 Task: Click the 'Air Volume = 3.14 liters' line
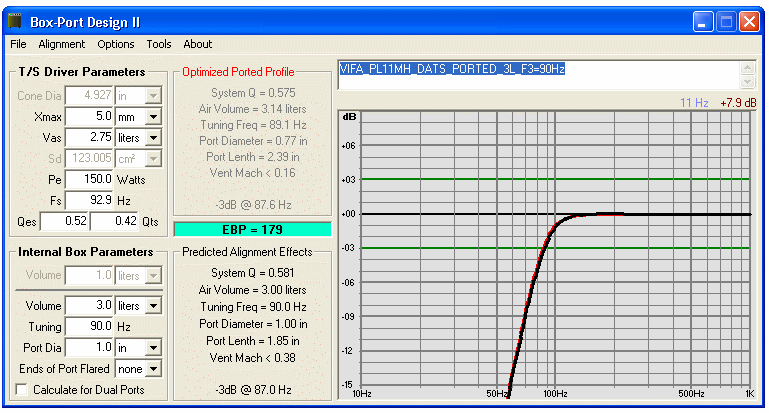[253, 109]
